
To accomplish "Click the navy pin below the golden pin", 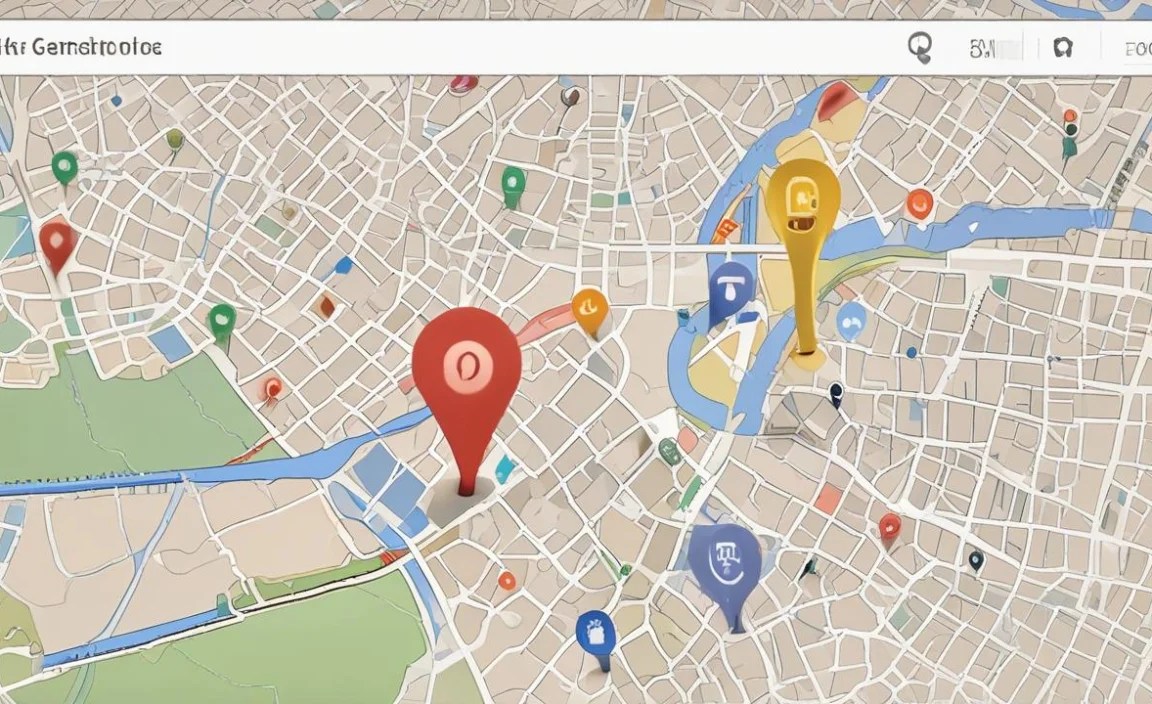I will point(835,393).
